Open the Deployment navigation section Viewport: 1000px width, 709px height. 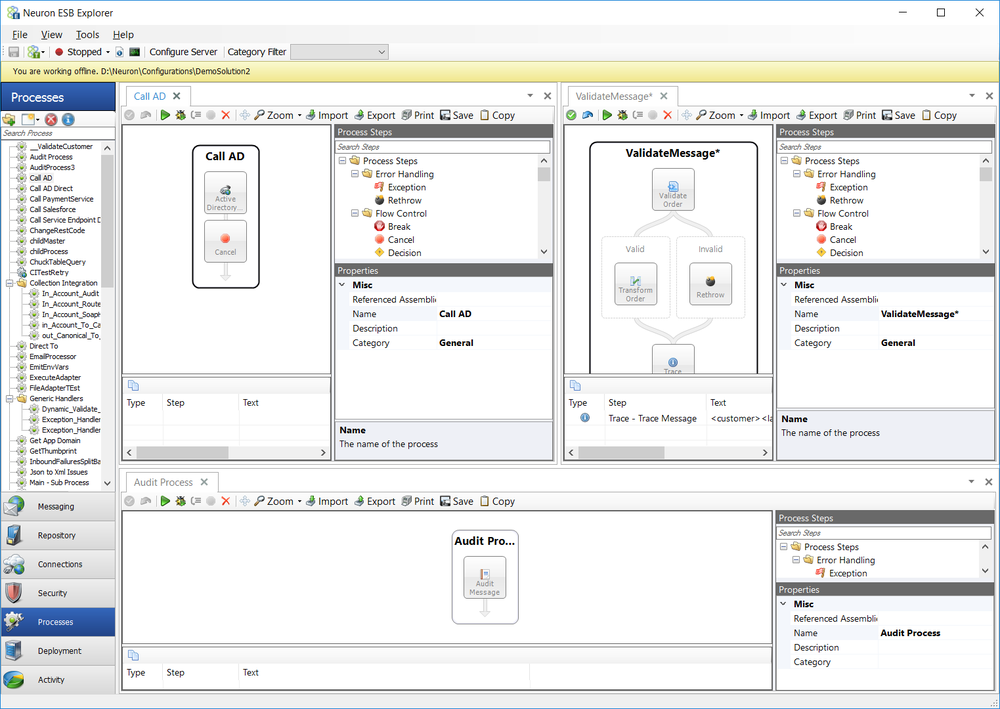click(x=58, y=650)
